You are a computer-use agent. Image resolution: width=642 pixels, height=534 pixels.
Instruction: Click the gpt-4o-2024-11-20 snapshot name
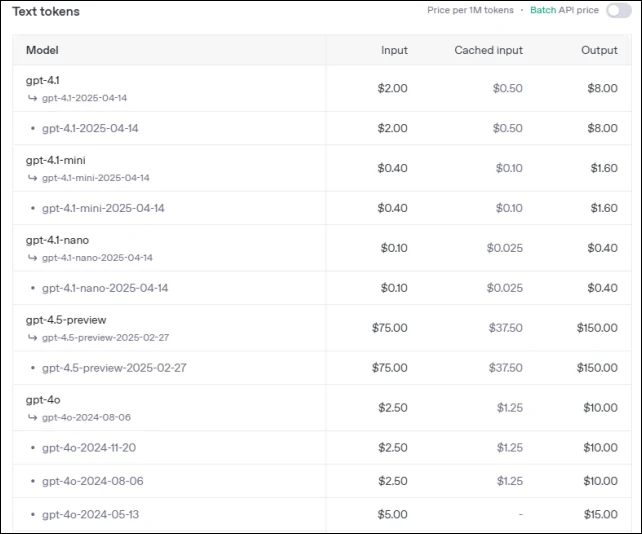point(89,448)
